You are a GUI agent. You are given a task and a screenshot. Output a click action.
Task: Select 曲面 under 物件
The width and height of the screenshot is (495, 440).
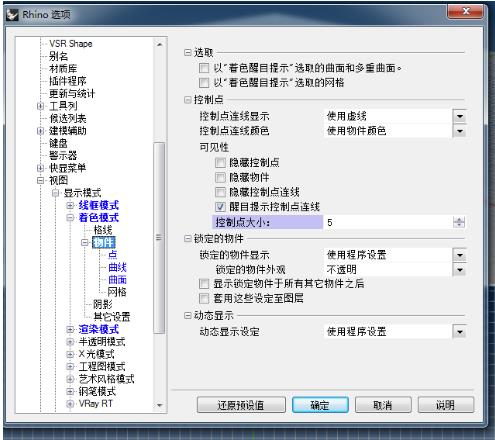coord(117,280)
